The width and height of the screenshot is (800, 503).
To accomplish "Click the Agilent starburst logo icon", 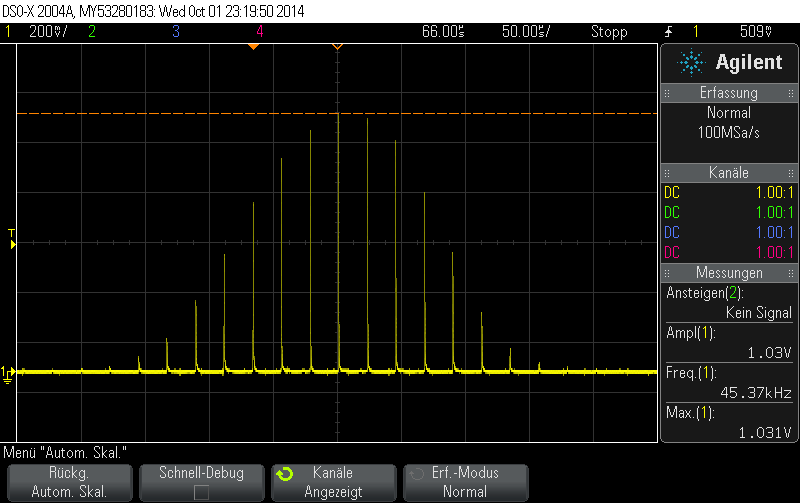I will tap(691, 62).
